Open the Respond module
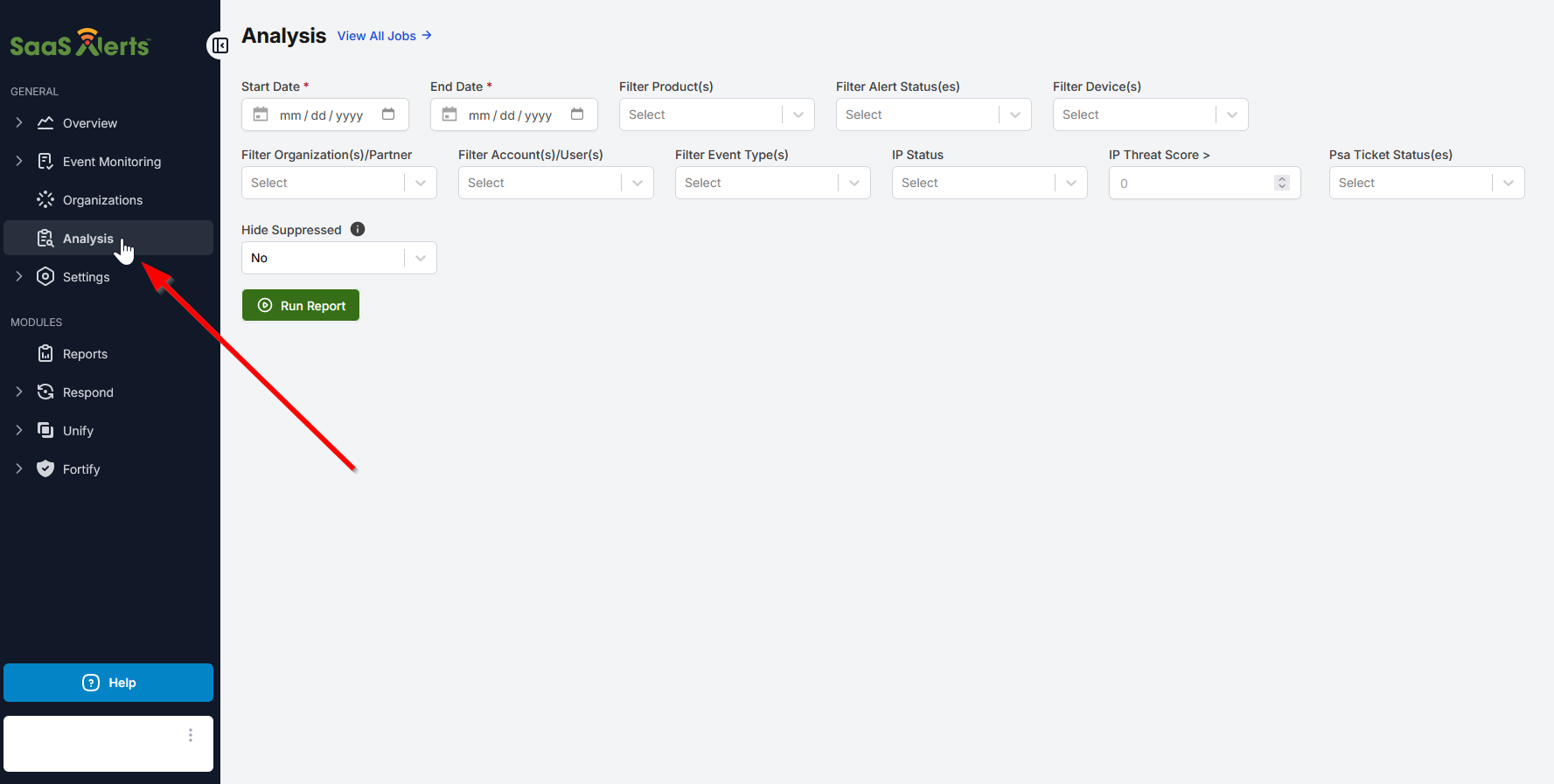The width and height of the screenshot is (1554, 784). click(108, 392)
